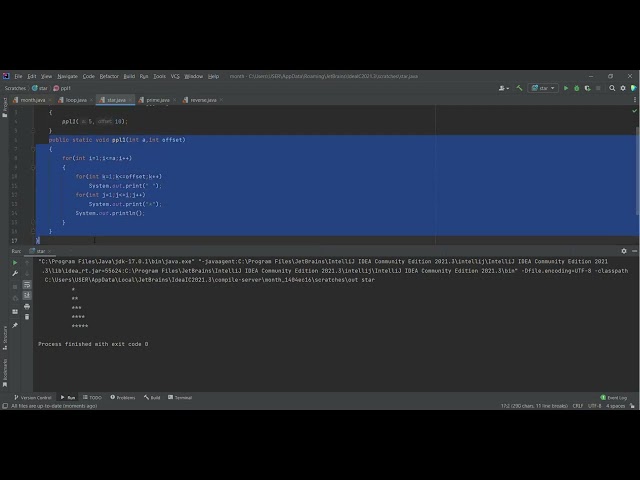
Task: Open the Bookmarks tool window sidebar button
Action: (x=5, y=373)
